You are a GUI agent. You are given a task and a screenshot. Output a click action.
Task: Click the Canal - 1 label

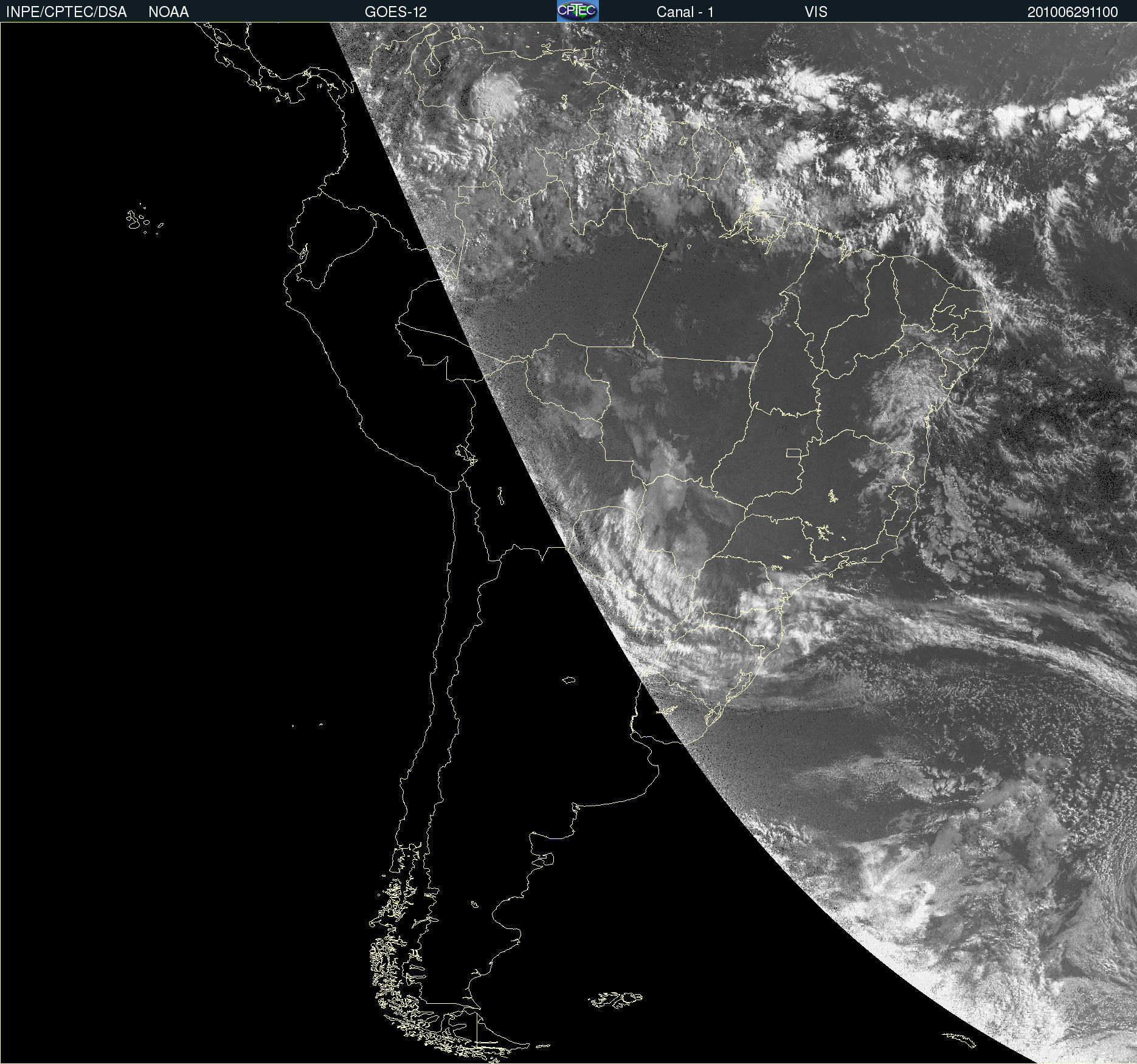tap(685, 12)
